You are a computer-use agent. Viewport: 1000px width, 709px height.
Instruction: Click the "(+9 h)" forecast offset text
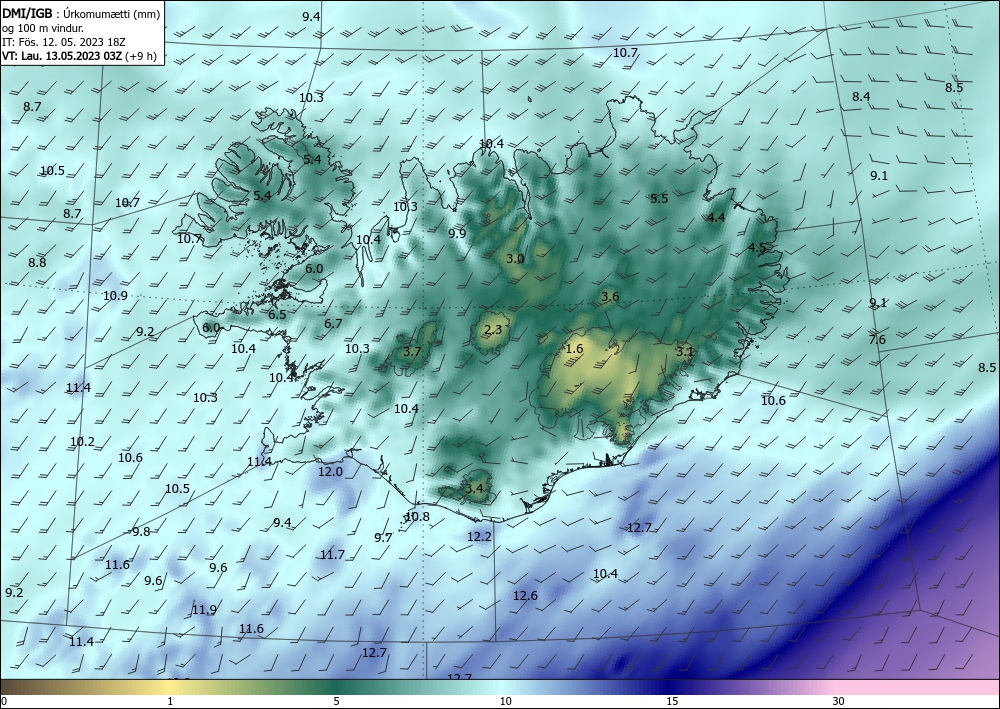142,56
